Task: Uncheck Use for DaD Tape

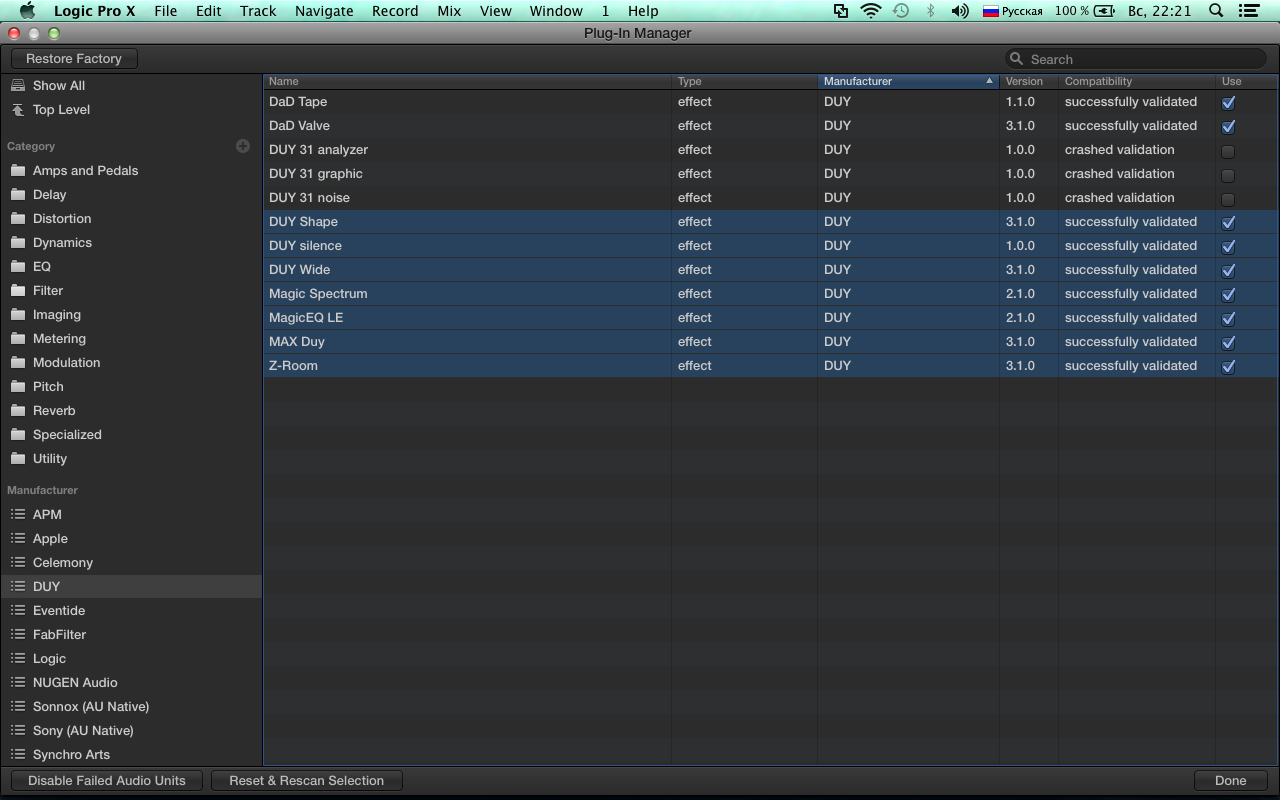Action: (x=1228, y=102)
